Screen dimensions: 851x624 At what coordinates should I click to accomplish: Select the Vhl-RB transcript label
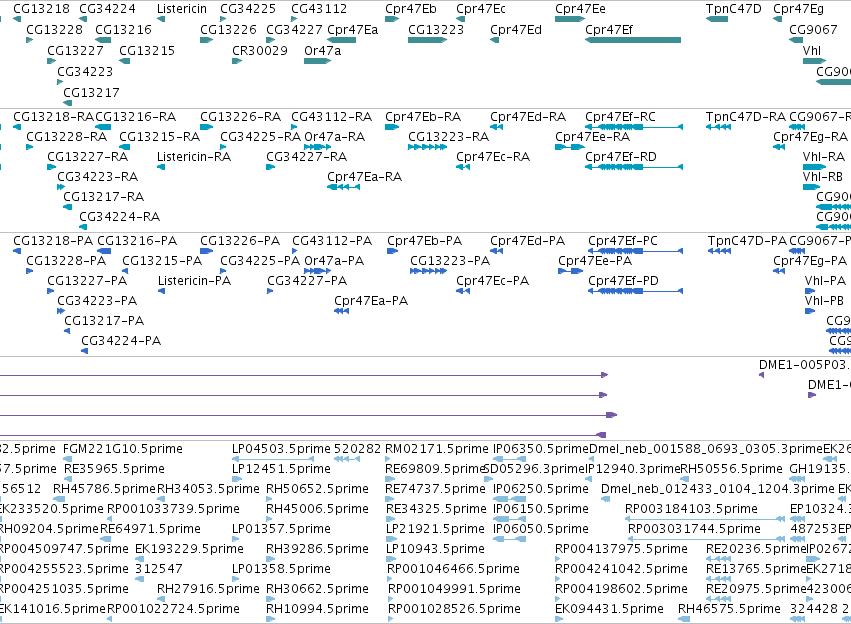[823, 177]
